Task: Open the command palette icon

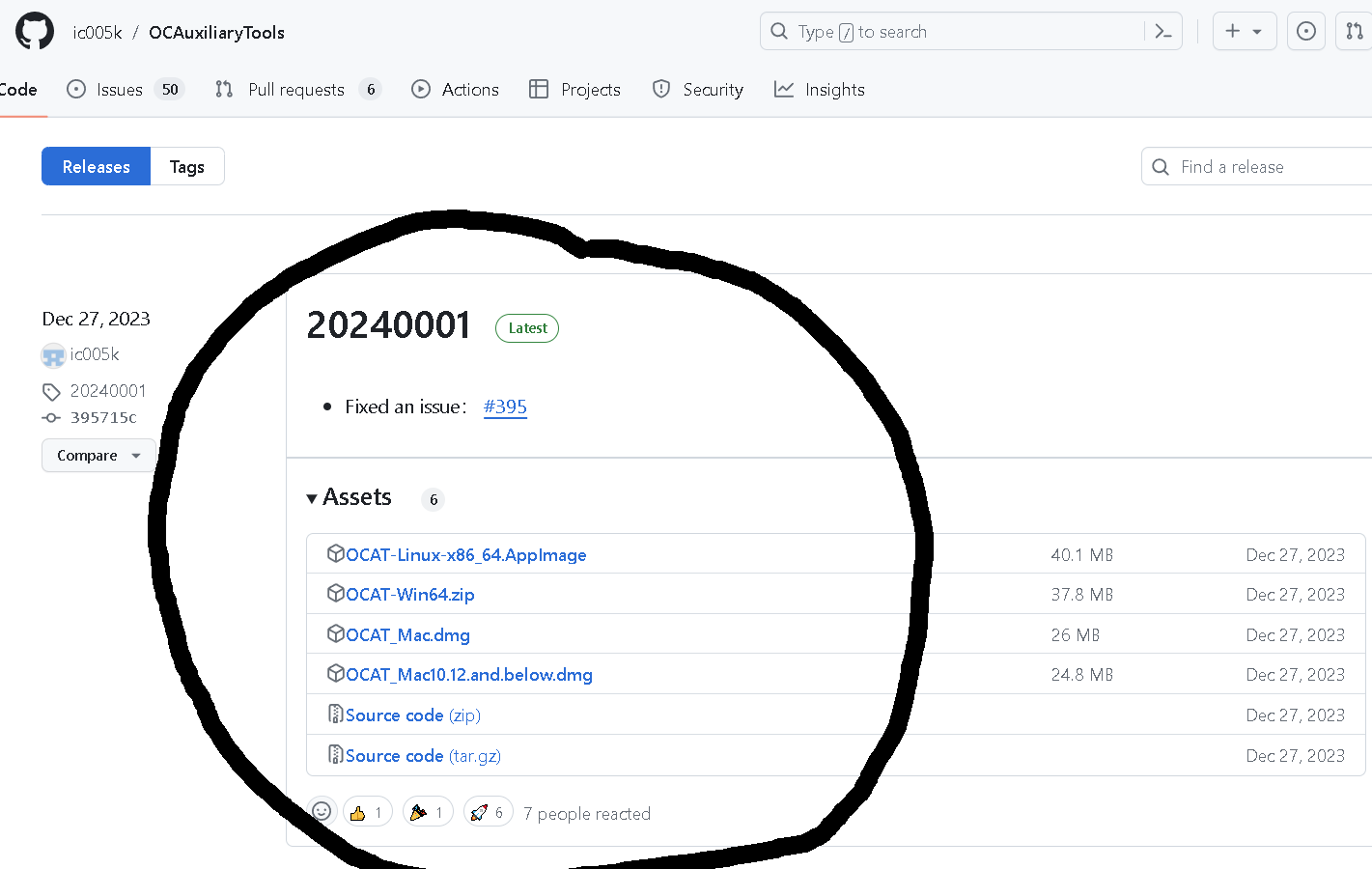Action: point(1163,32)
